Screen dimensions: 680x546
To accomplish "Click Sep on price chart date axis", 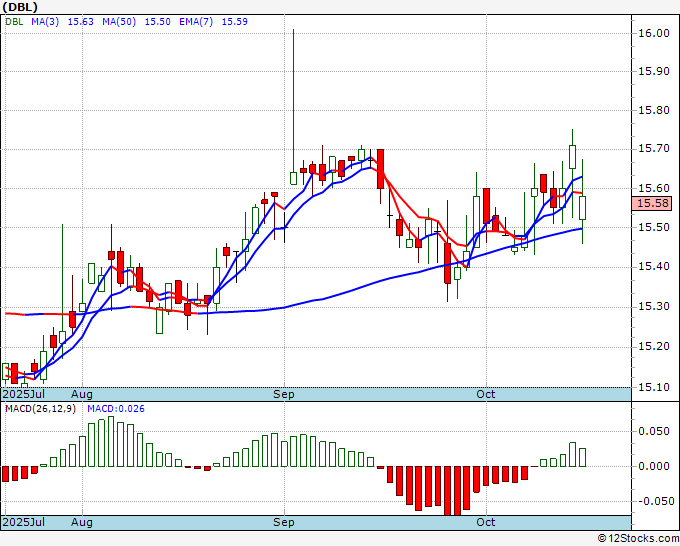I will pyautogui.click(x=284, y=395).
